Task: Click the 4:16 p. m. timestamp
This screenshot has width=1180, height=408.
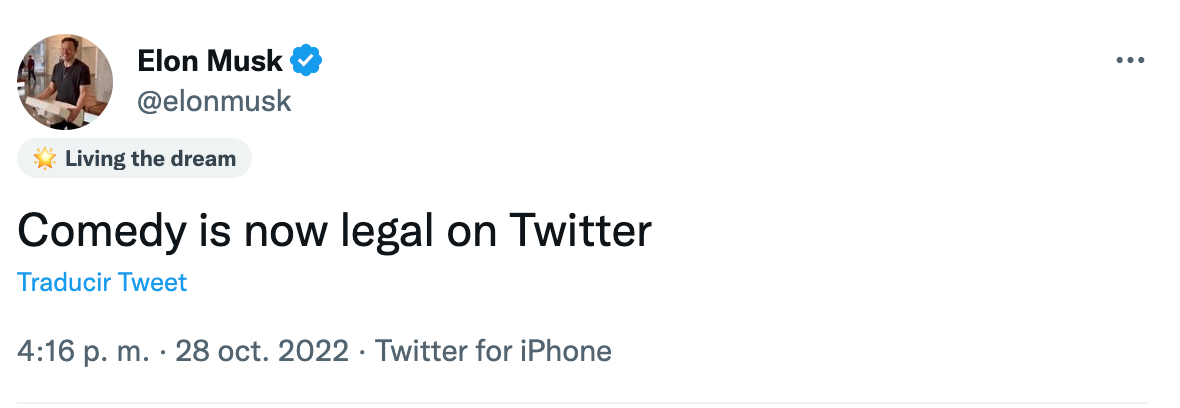Action: coord(83,352)
